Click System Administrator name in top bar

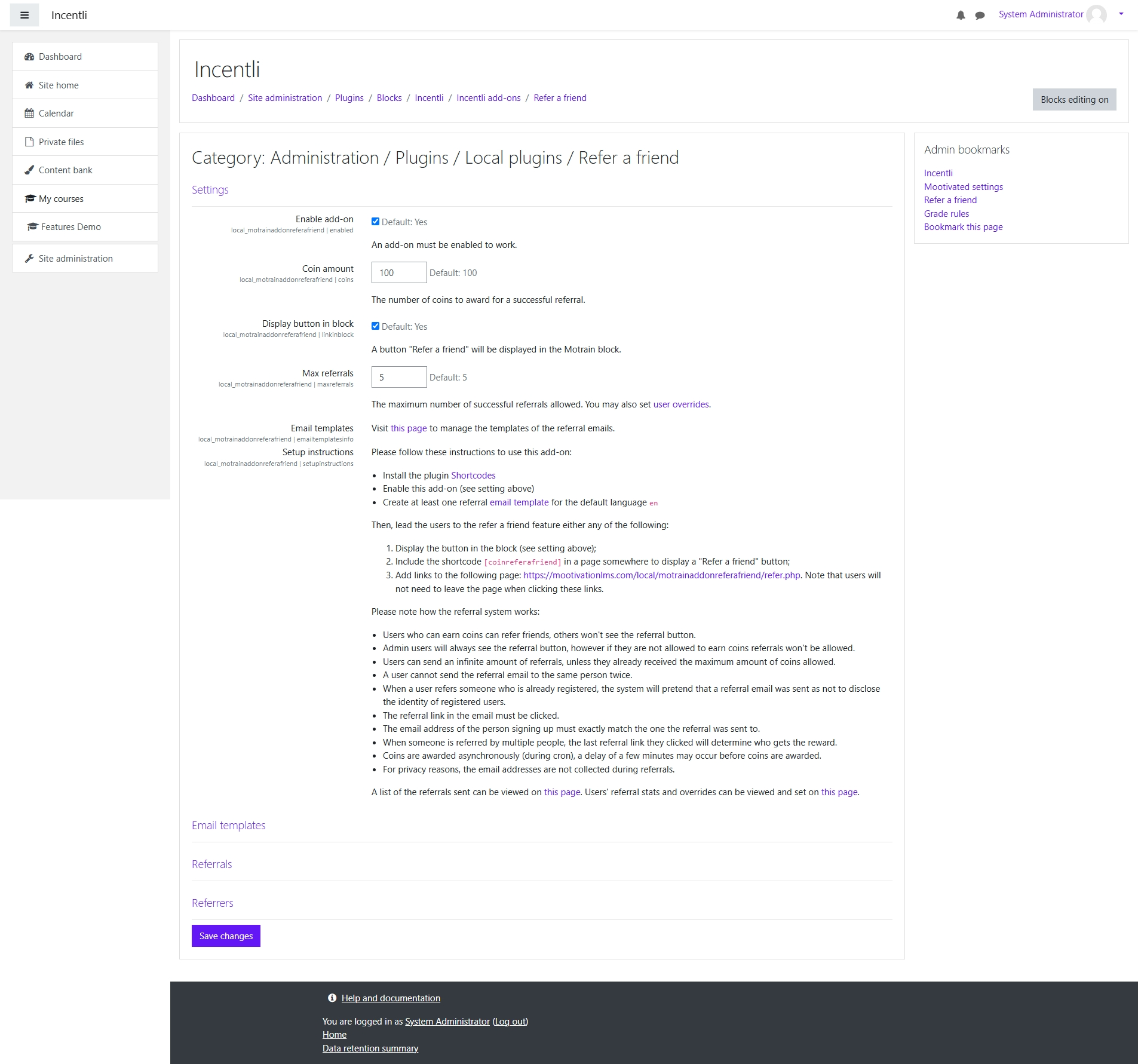[x=1041, y=14]
